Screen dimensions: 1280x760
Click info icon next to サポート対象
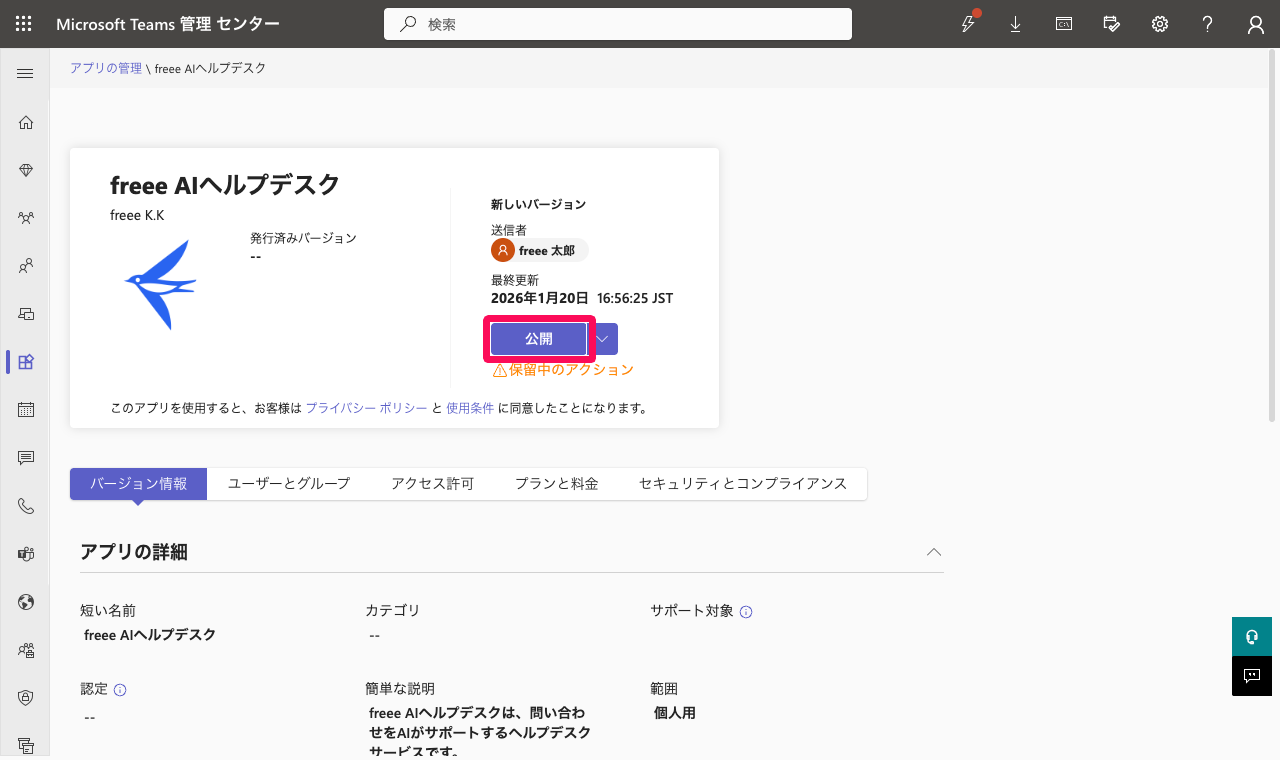746,612
